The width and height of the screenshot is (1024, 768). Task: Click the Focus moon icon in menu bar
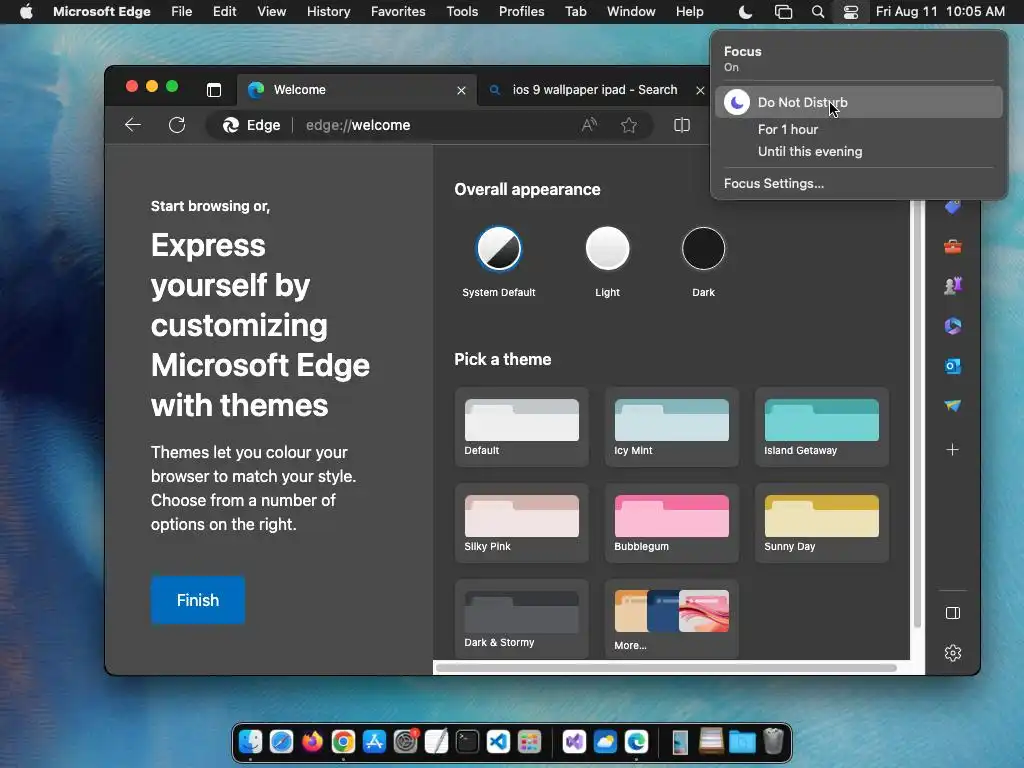point(745,12)
